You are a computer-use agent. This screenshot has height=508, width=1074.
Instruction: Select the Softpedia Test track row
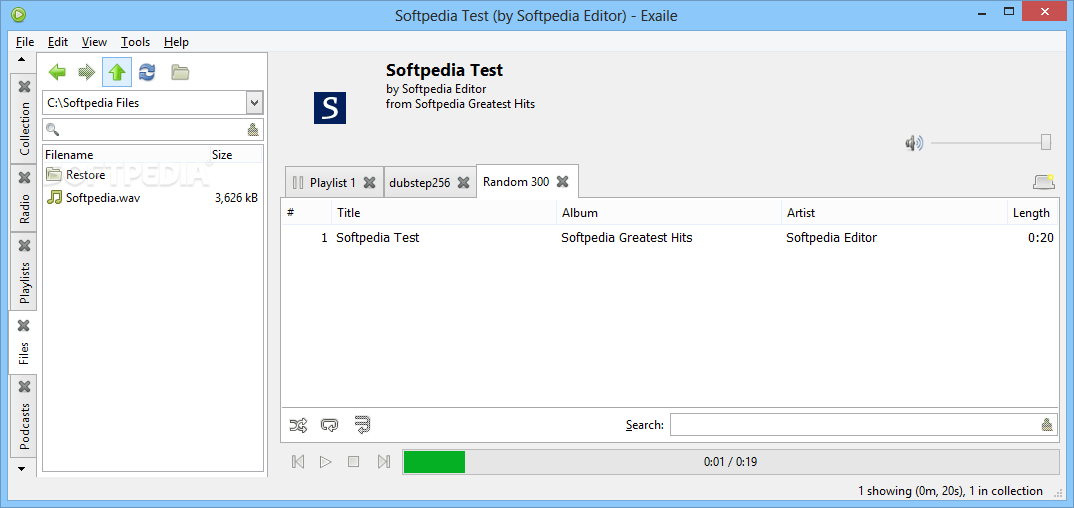pyautogui.click(x=669, y=238)
